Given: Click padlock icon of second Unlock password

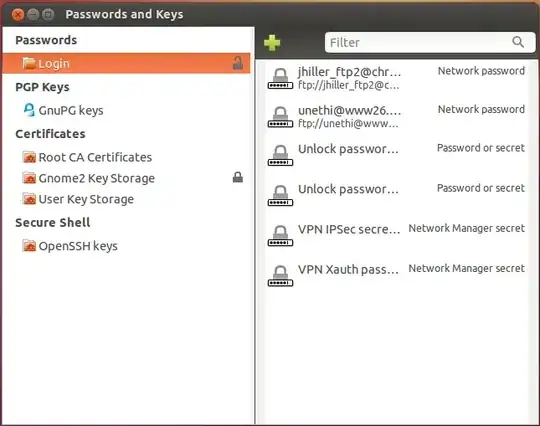Looking at the screenshot, I should pyautogui.click(x=280, y=195).
